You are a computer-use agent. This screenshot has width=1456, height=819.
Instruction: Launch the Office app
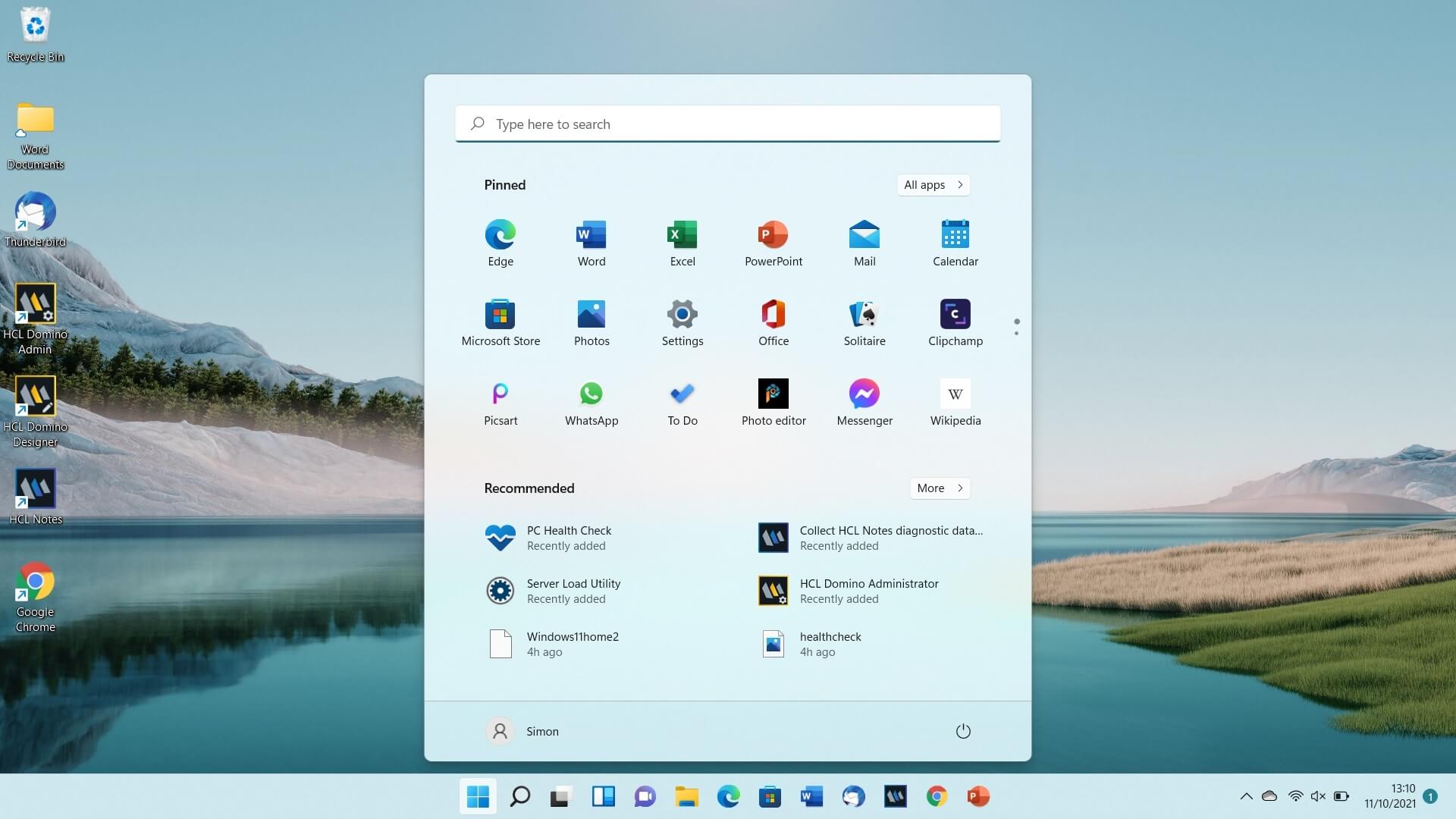click(773, 323)
